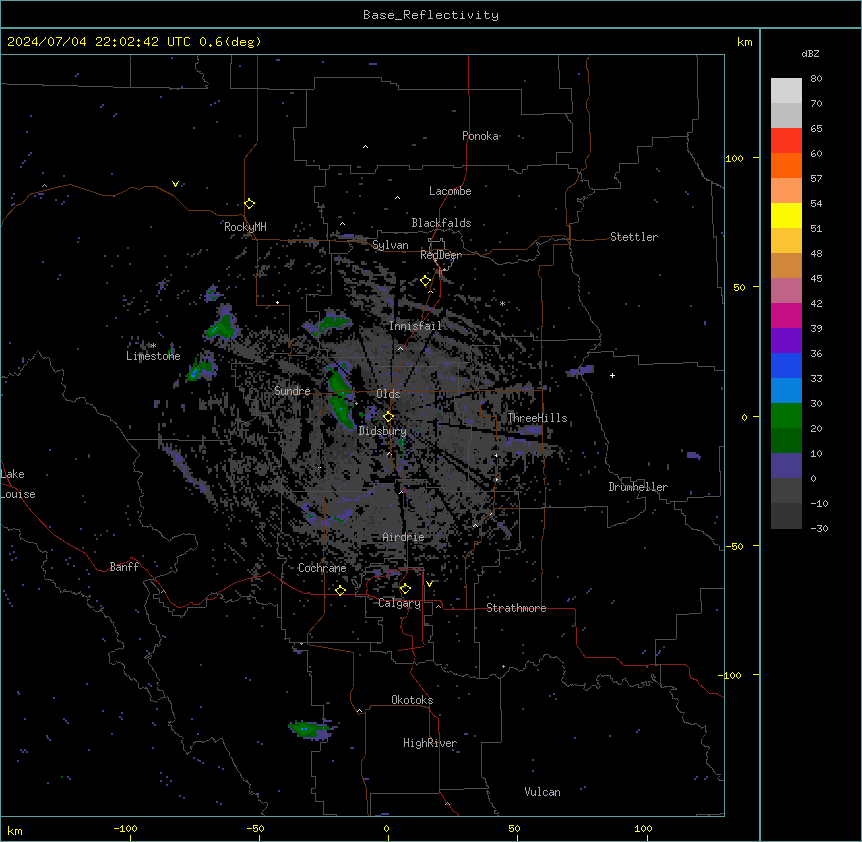The width and height of the screenshot is (862, 842).
Task: Click the Limestone label
Action: 153,356
